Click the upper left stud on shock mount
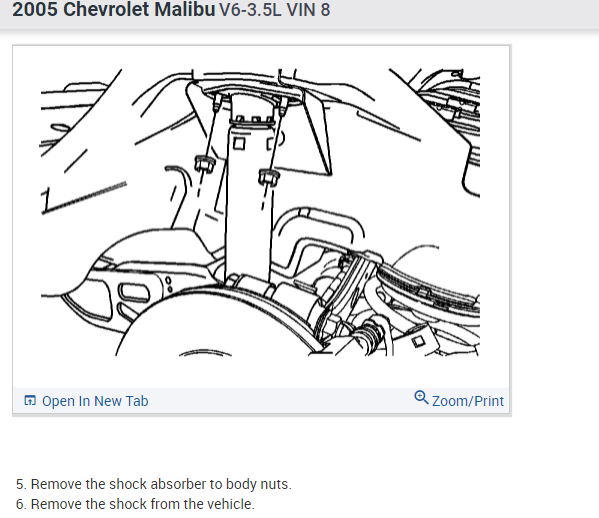Screen dimensions: 599x518 [217, 102]
